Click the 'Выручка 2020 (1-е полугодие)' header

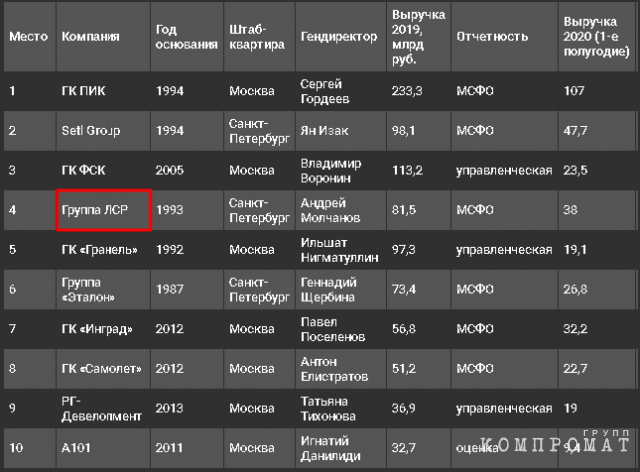[596, 37]
